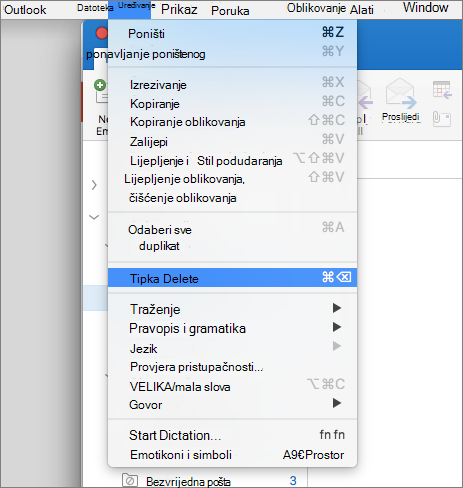Open the Prikaz menu in menu bar

point(179,10)
